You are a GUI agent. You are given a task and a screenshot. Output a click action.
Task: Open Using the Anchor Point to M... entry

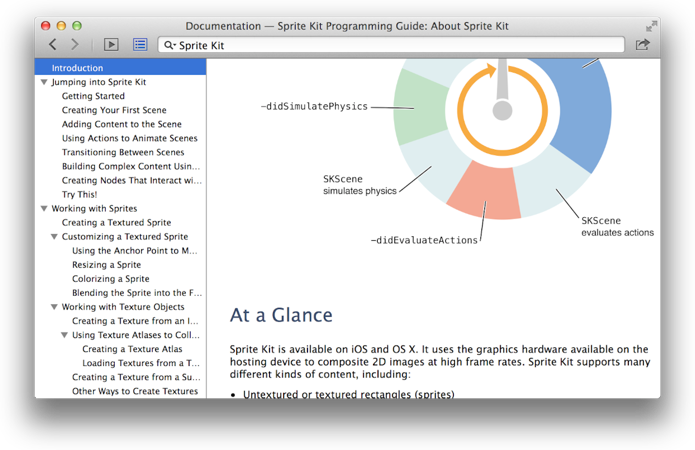point(135,251)
